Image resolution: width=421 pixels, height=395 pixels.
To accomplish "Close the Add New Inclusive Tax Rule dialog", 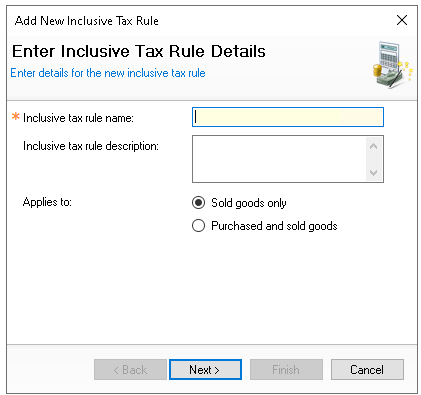I will [402, 20].
